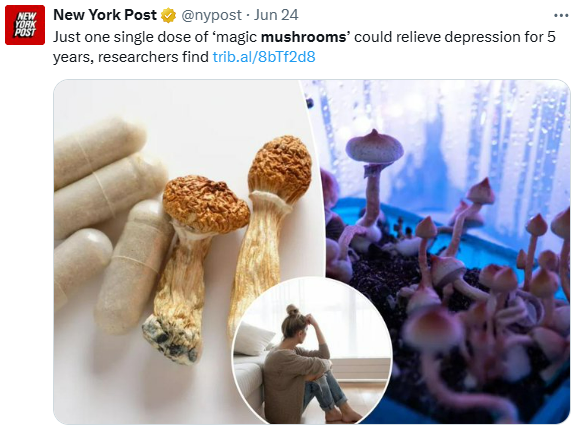577x426 pixels.
Task: Click the bottom-most capsule beside the mushroom stem
Action: click(131, 267)
